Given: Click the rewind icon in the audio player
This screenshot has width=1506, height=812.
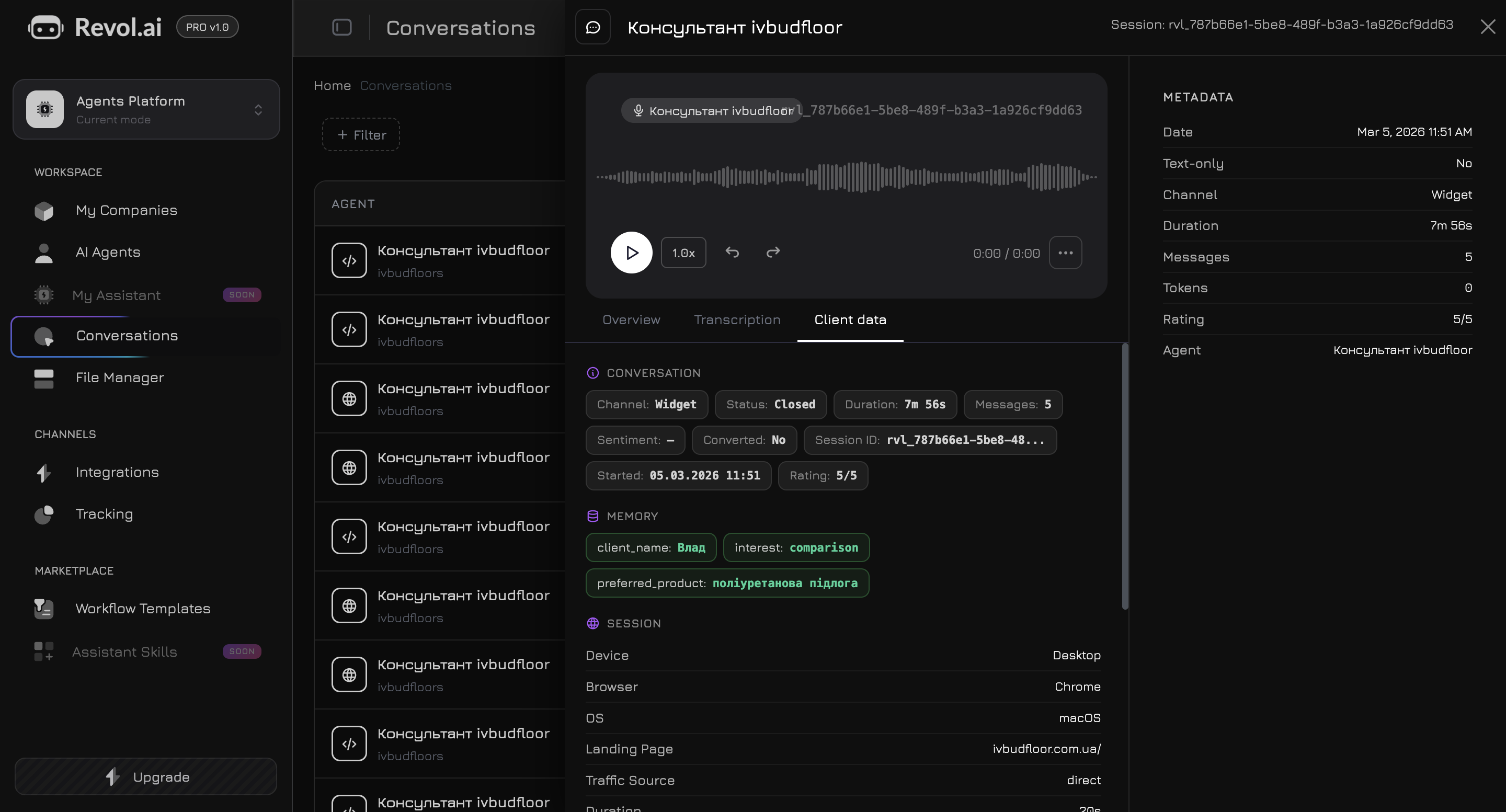Looking at the screenshot, I should [x=733, y=253].
